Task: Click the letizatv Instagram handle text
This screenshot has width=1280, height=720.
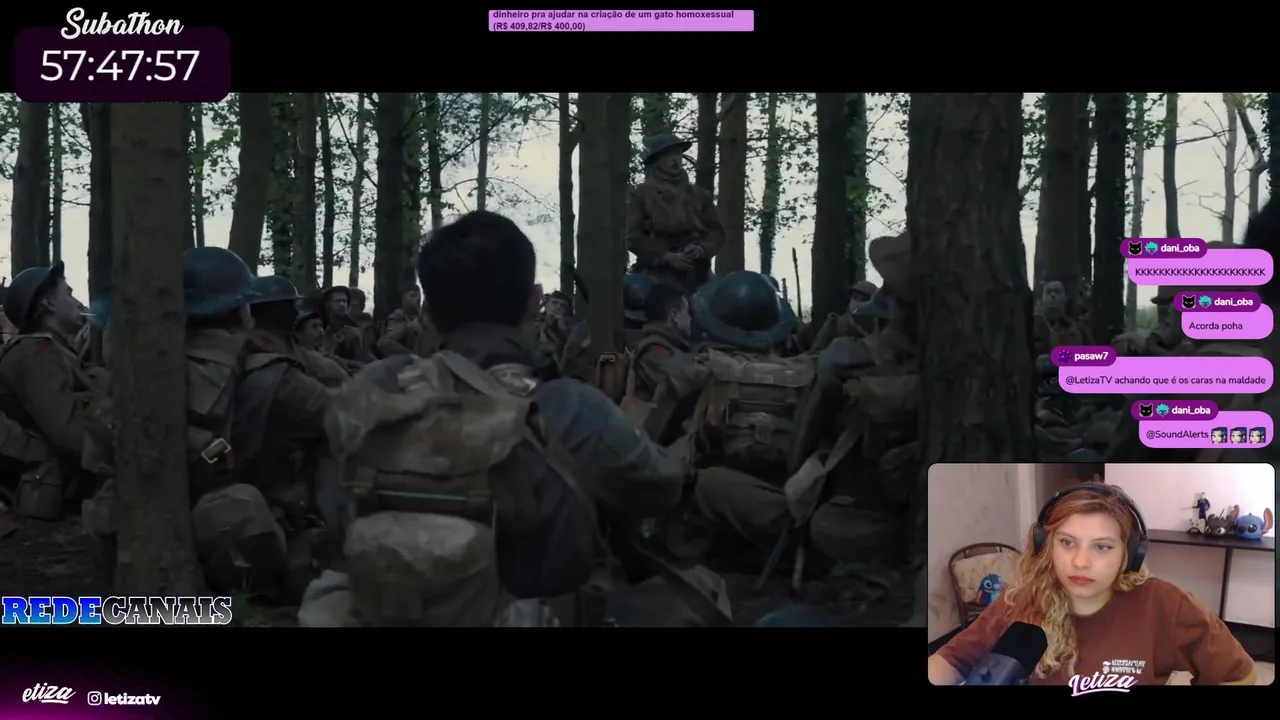Action: 132,699
